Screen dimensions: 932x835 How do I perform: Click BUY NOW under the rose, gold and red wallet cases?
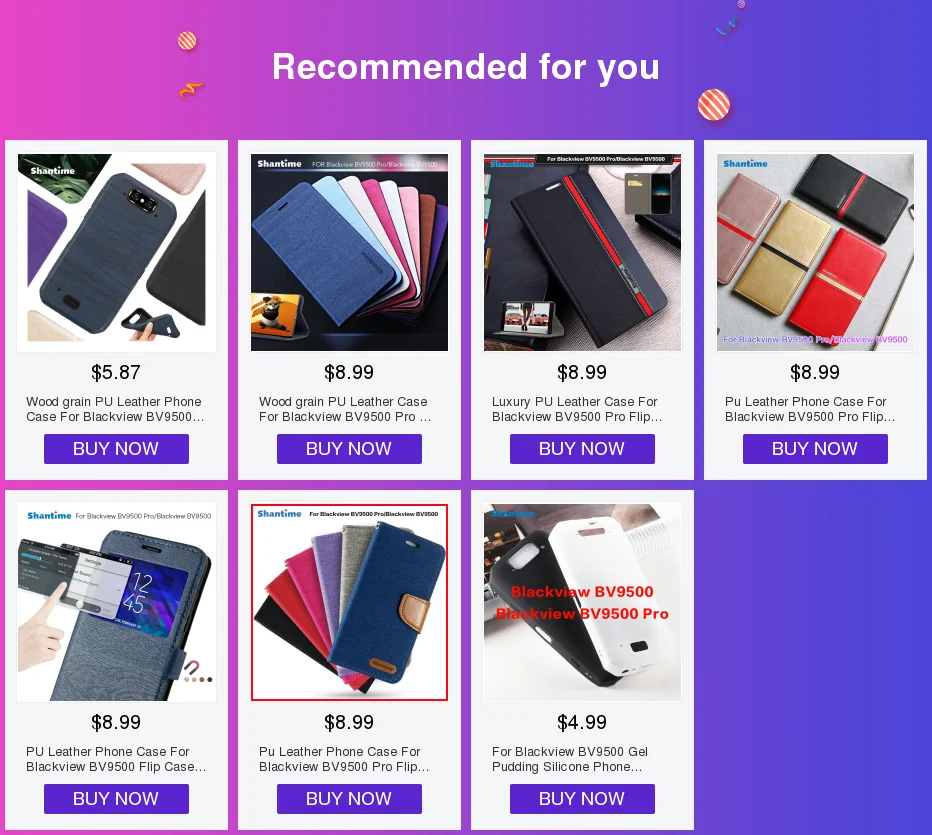click(x=816, y=449)
